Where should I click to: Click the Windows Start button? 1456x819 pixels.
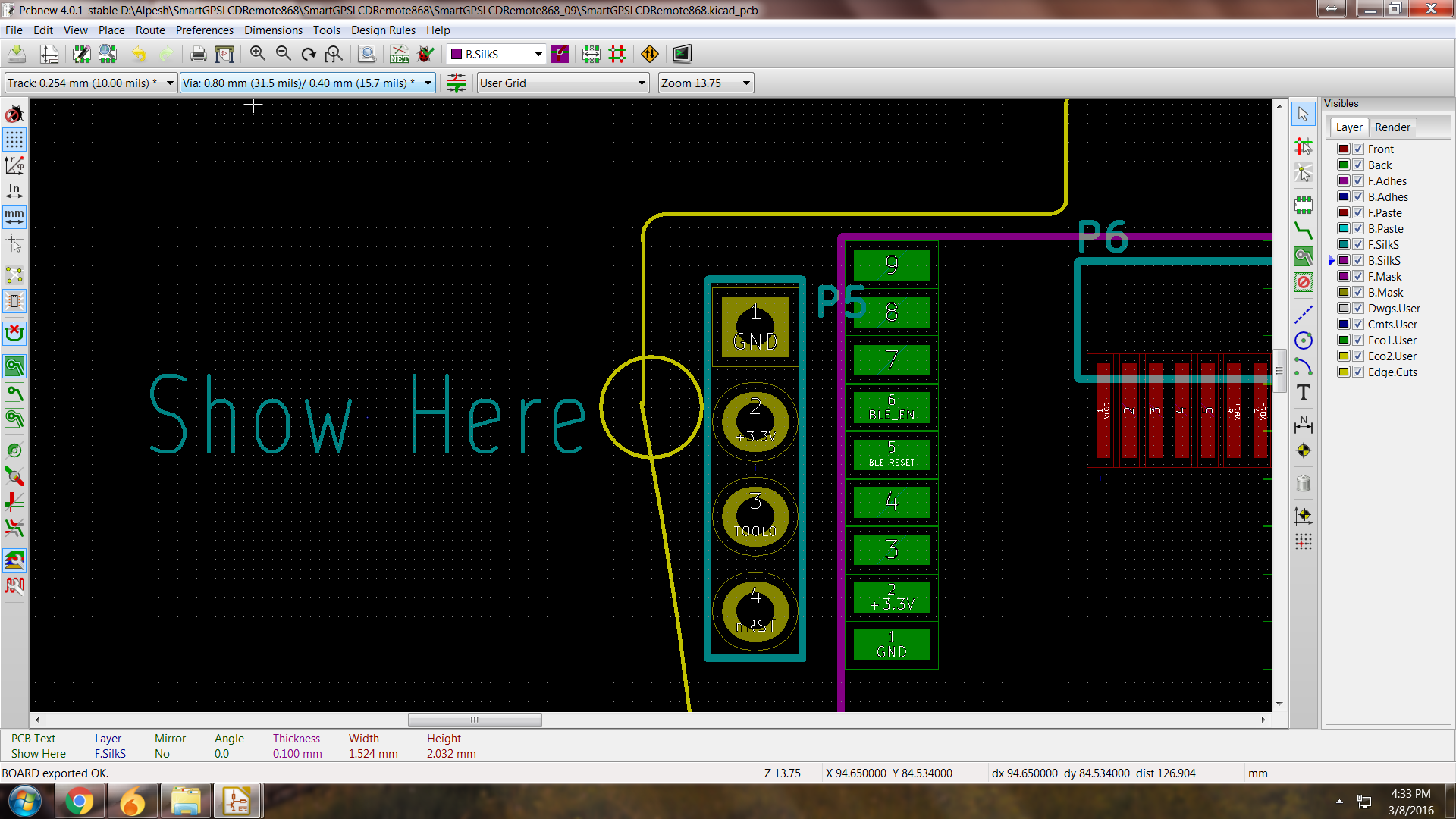pos(24,801)
